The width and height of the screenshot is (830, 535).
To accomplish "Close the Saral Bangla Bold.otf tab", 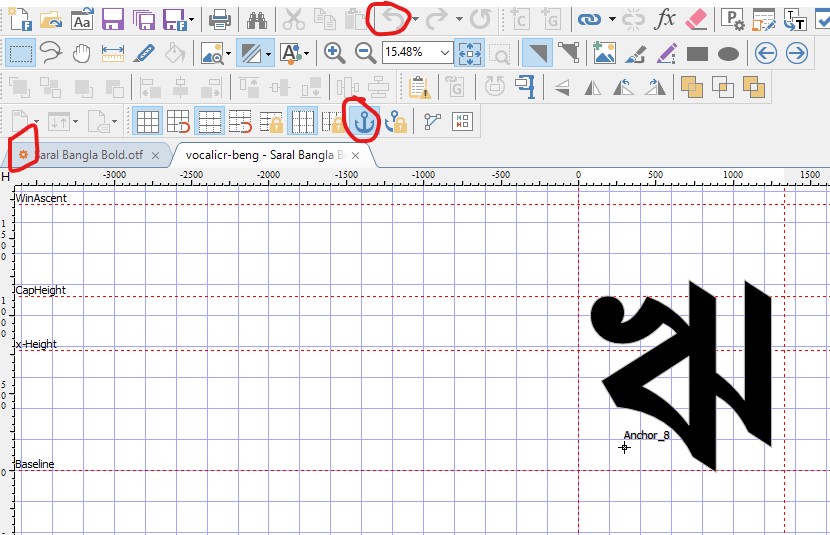I will point(155,156).
